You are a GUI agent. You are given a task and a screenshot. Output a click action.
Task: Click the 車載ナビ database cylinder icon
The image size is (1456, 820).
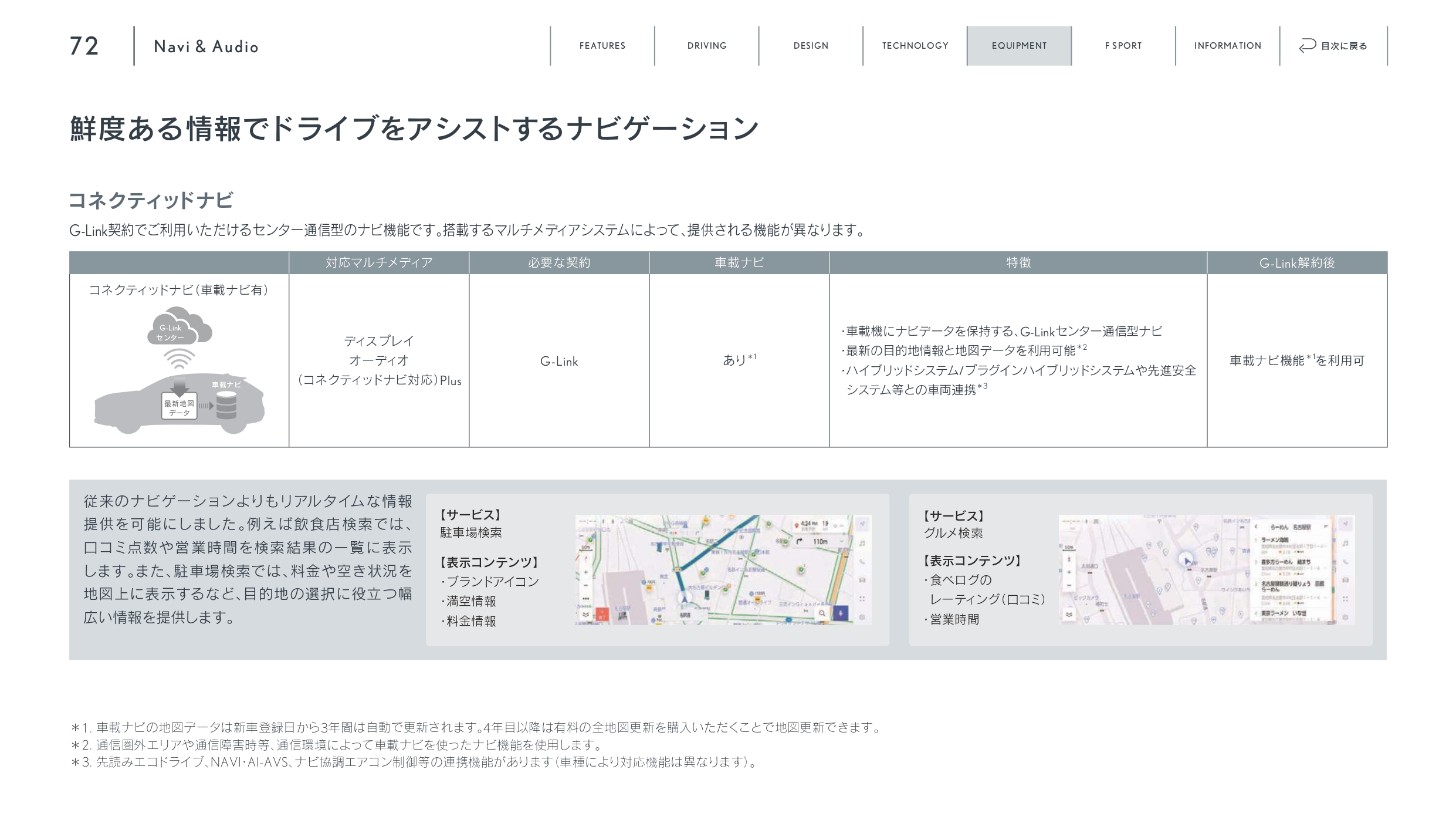[x=226, y=405]
